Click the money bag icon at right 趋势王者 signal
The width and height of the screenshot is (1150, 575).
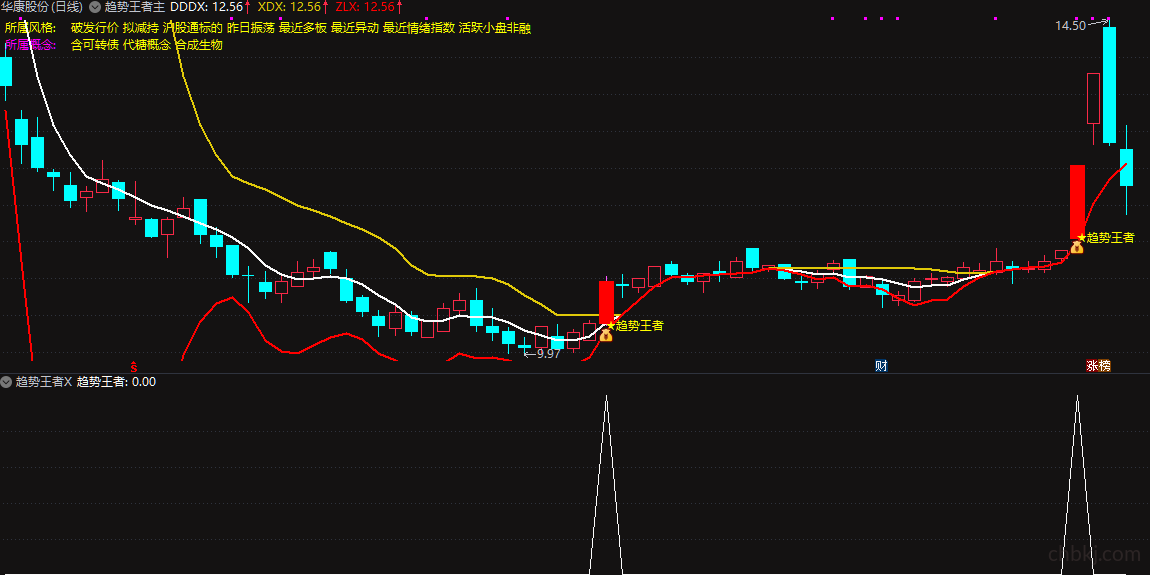[x=1077, y=247]
